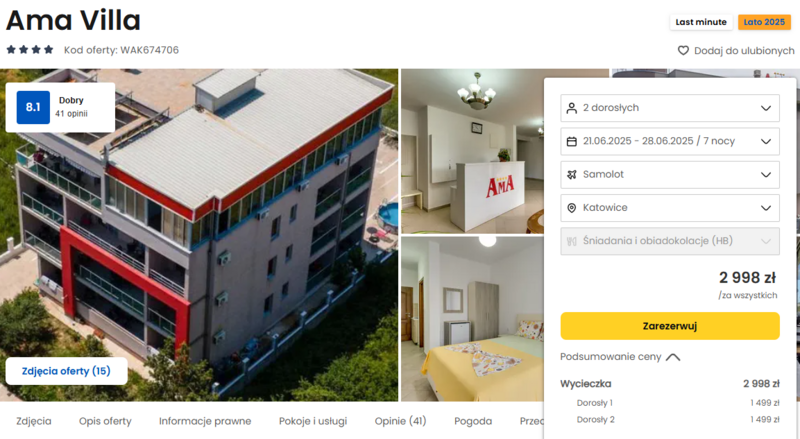Click the cutlery icon in the meal plan field

[571, 241]
